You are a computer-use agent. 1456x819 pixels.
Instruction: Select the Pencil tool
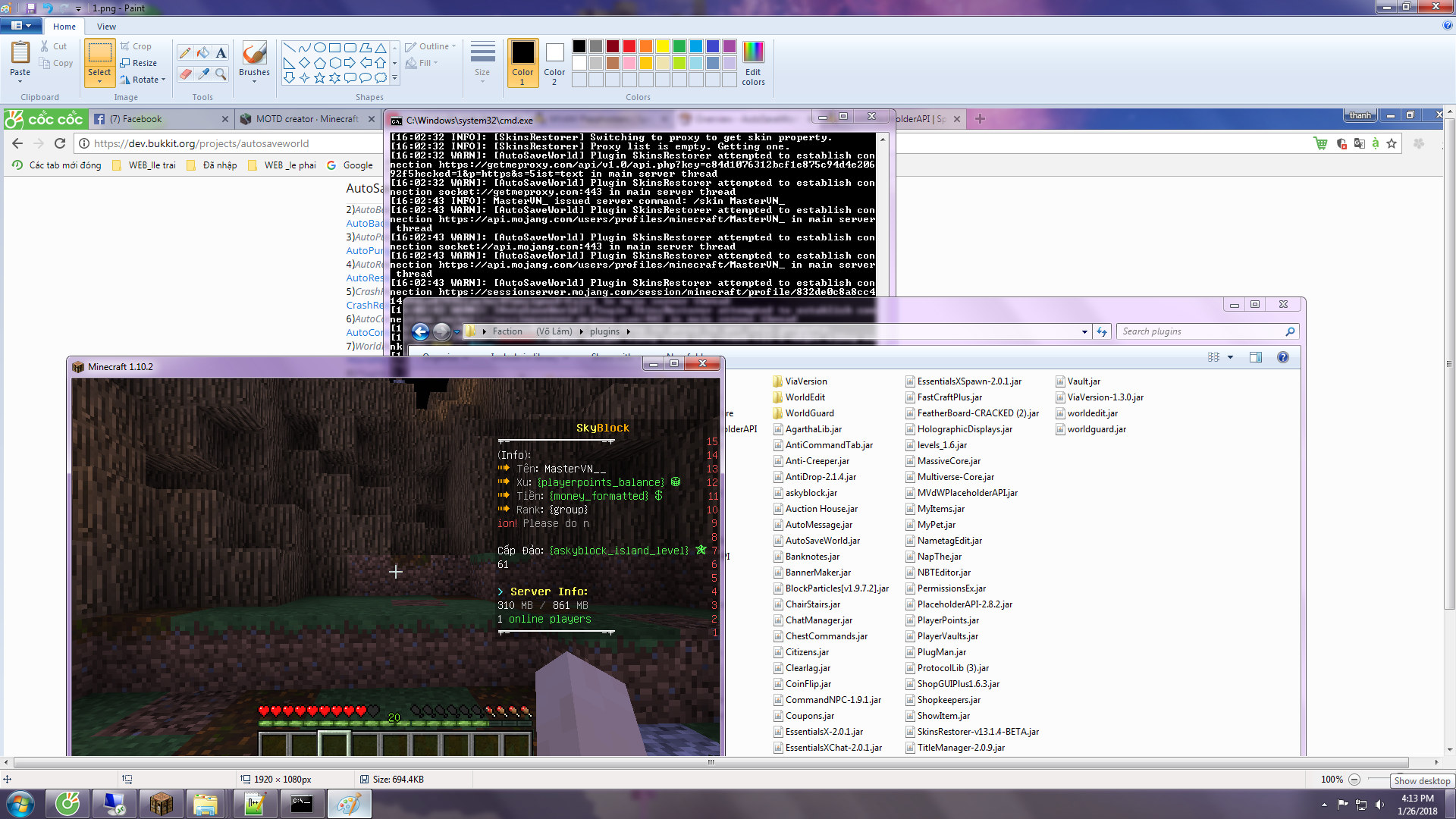(x=185, y=52)
